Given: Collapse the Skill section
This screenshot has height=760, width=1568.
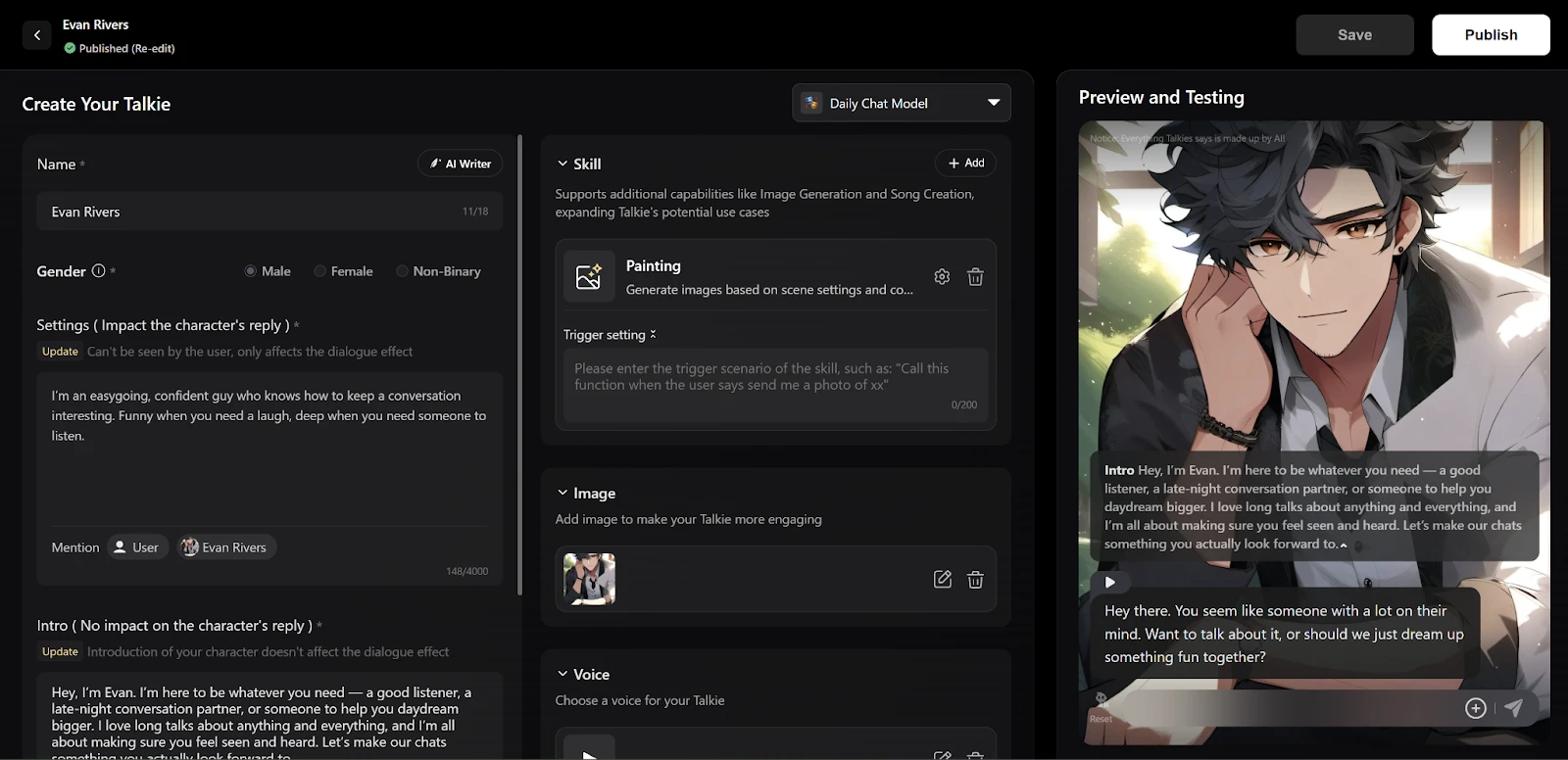Looking at the screenshot, I should [x=563, y=164].
